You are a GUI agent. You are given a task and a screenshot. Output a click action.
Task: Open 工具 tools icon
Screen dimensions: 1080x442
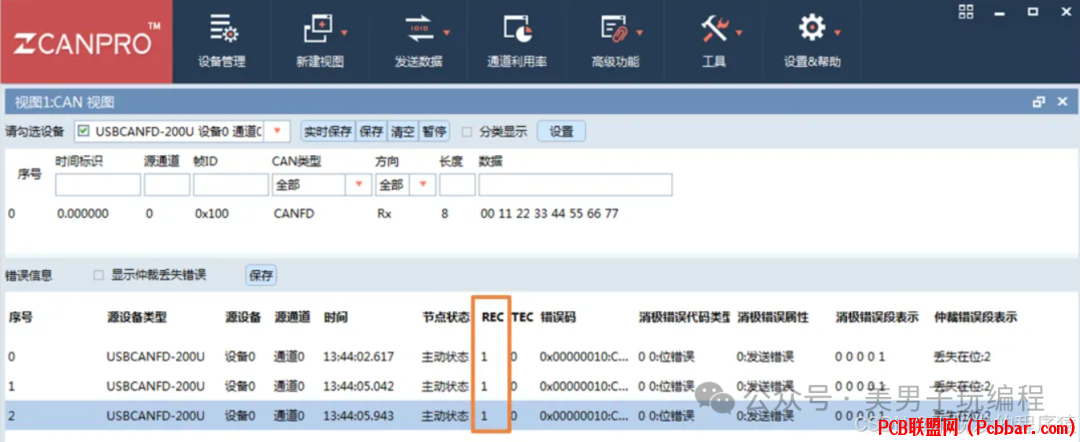click(x=714, y=30)
